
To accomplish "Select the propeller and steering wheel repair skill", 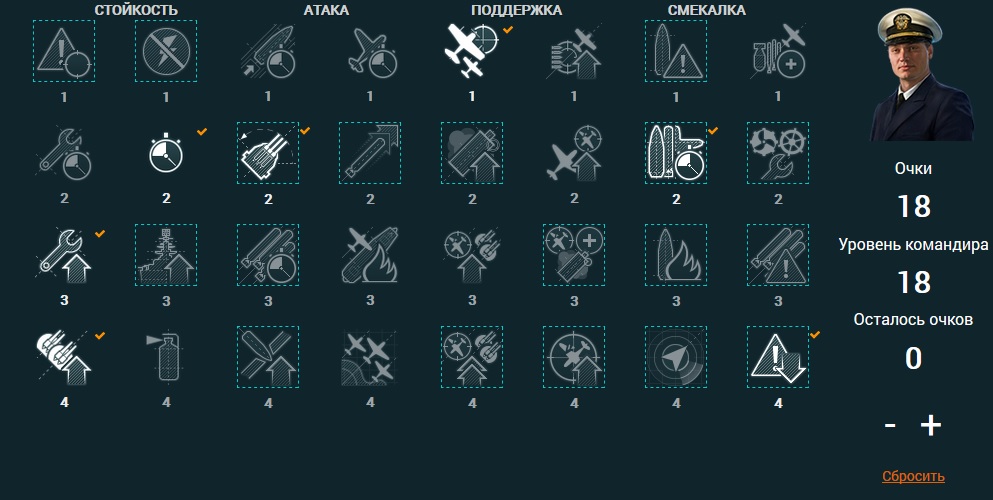I will [x=778, y=153].
